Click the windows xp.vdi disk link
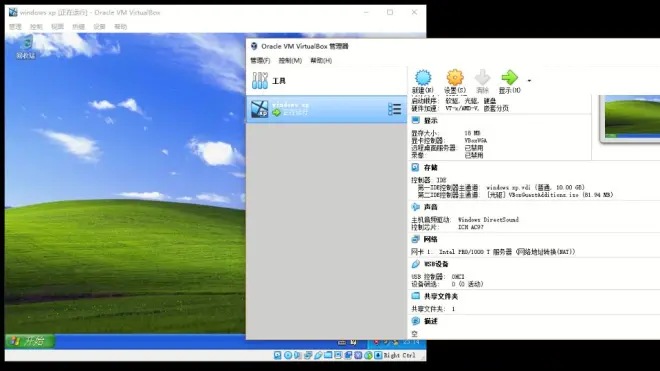Screen dimensions: 660x371 [x=535, y=187]
